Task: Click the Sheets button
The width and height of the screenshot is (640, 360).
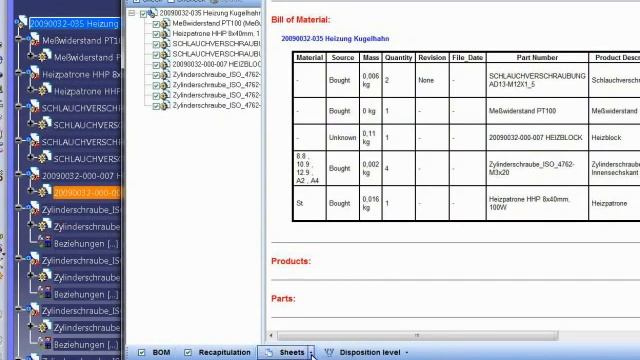Action: (283, 353)
